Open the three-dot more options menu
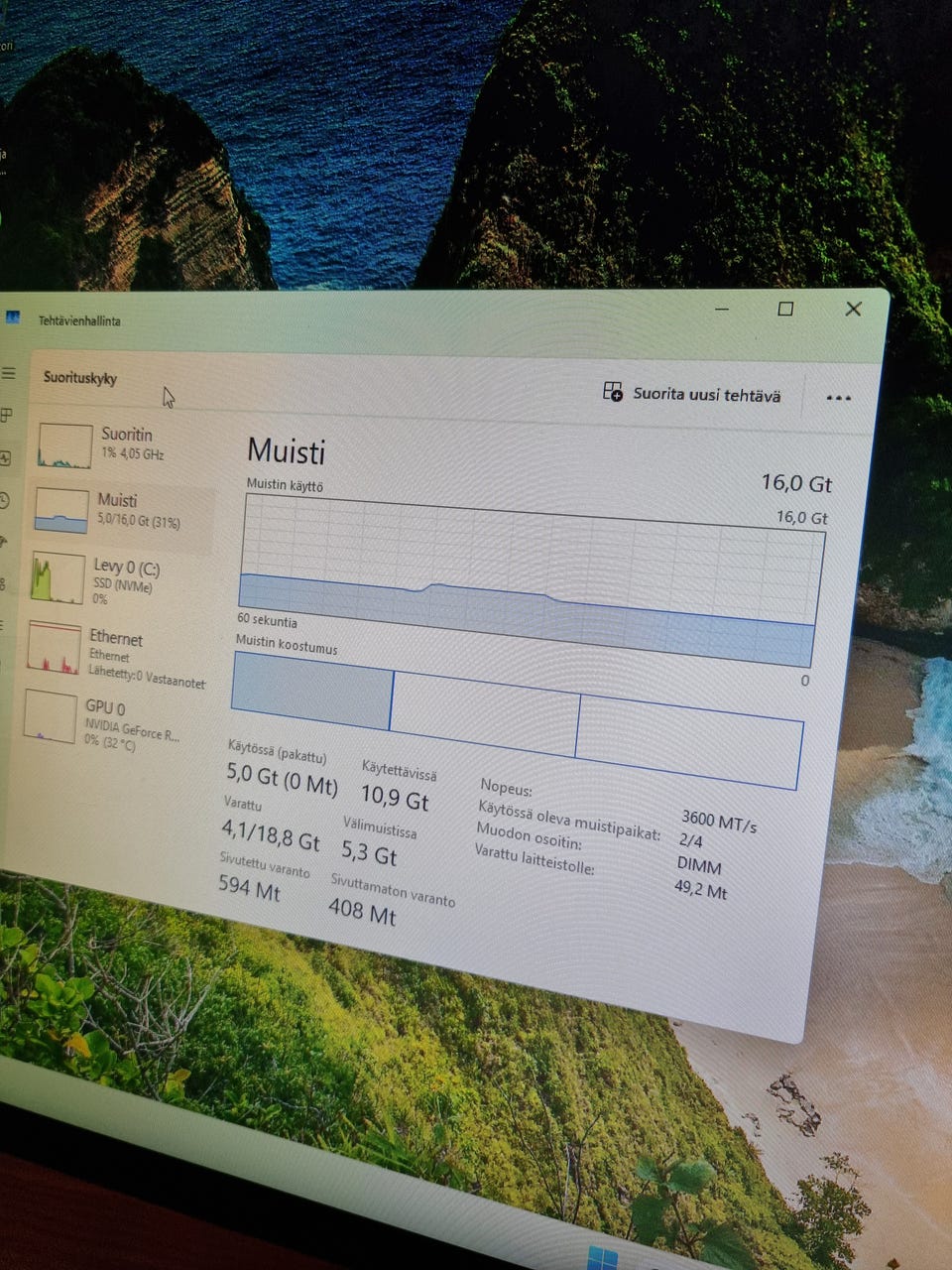 (839, 398)
